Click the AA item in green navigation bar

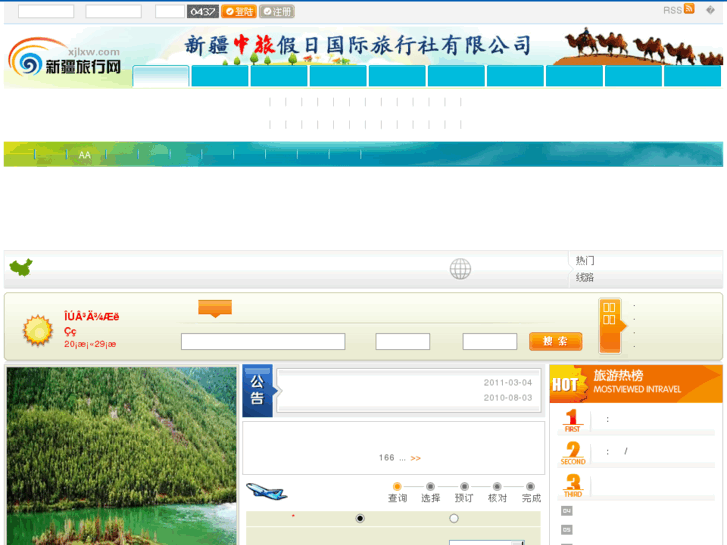click(x=84, y=155)
